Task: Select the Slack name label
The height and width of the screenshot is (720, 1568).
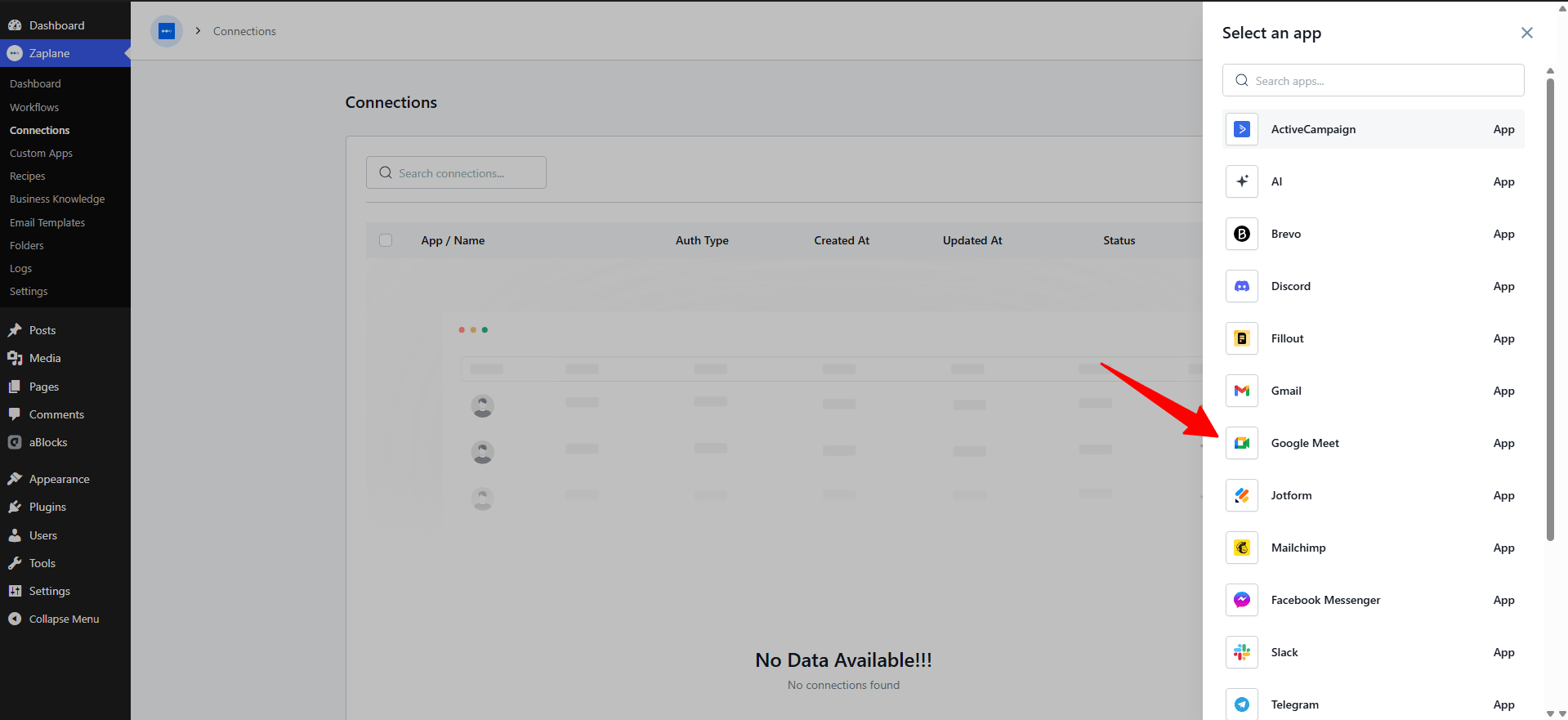Action: (1284, 652)
